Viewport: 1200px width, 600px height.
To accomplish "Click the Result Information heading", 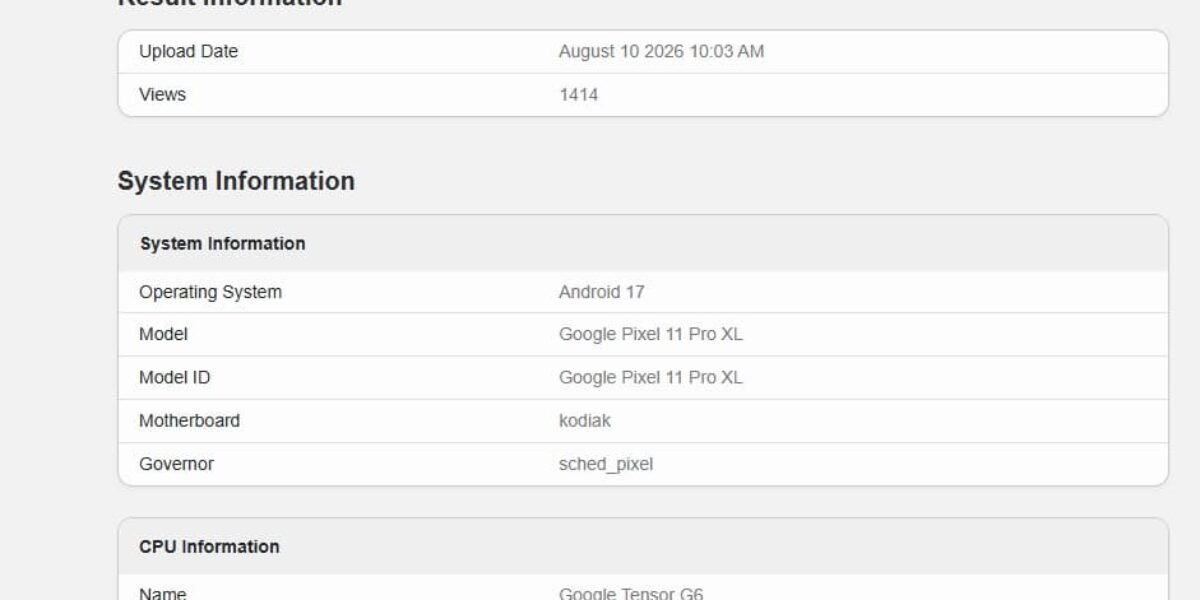I will [x=230, y=3].
